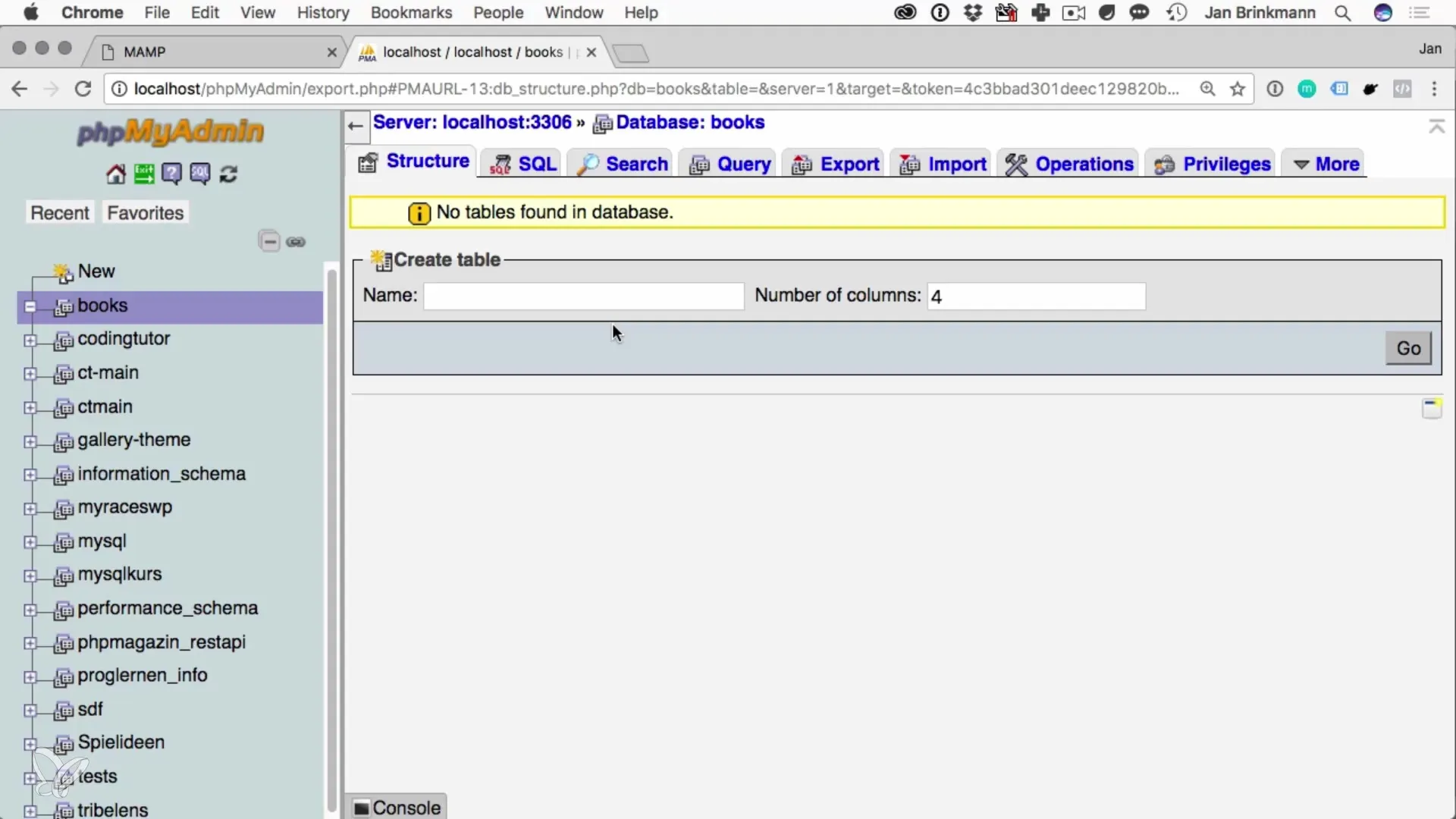The width and height of the screenshot is (1456, 819).
Task: Go to the Import tab
Action: pos(943,164)
